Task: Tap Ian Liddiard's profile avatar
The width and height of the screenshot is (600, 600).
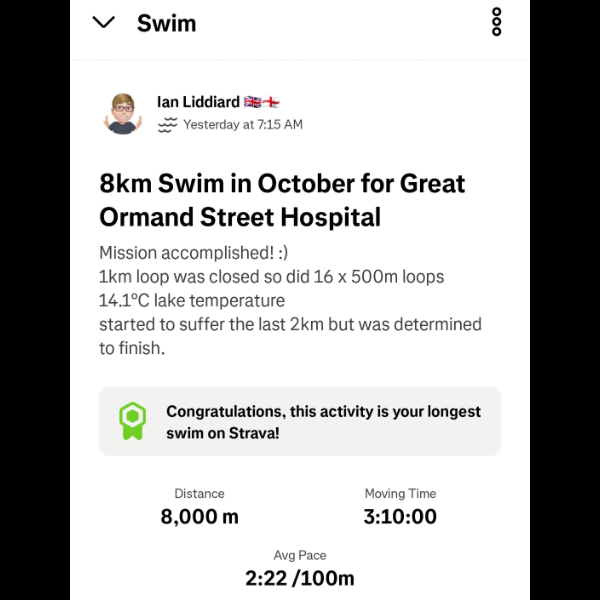Action: [124, 112]
